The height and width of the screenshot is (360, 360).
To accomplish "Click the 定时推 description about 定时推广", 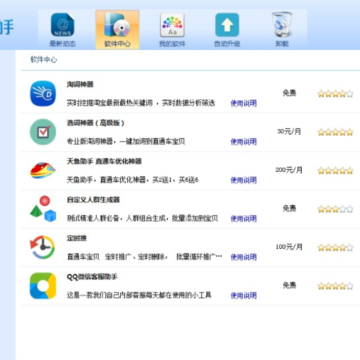I will click(144, 257).
